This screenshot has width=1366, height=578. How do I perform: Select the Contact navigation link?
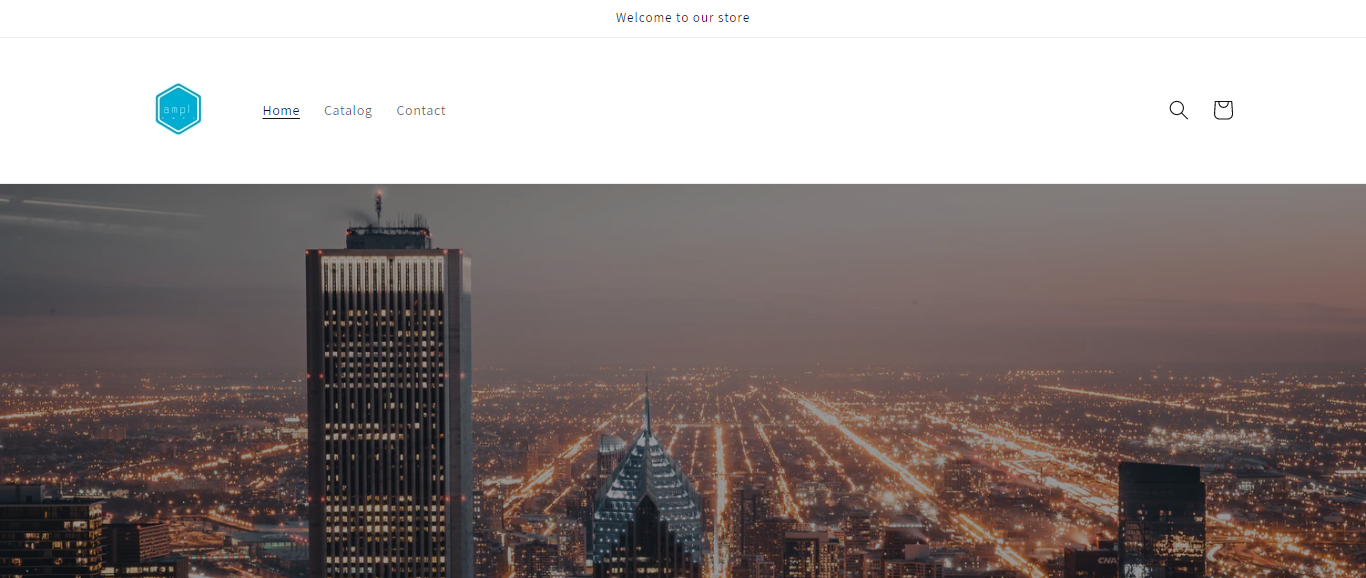pos(421,110)
